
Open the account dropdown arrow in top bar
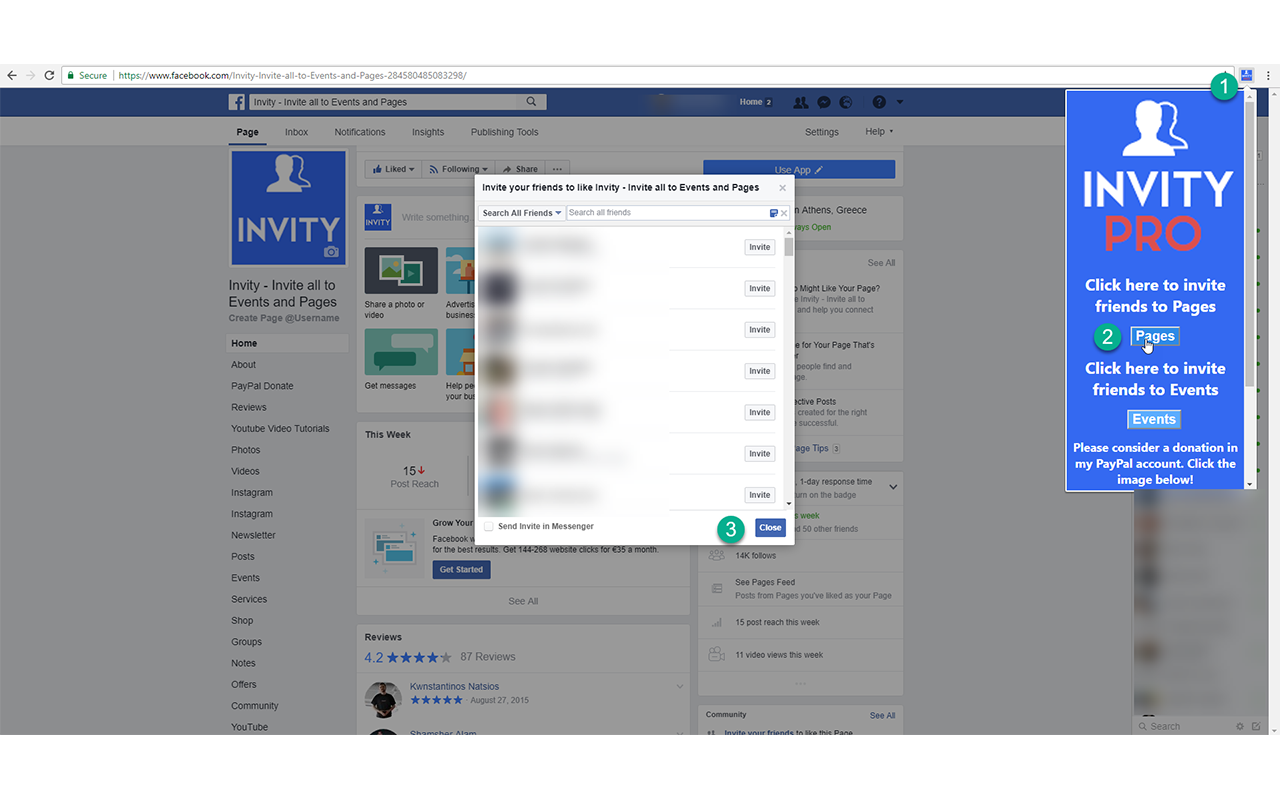pyautogui.click(x=900, y=102)
